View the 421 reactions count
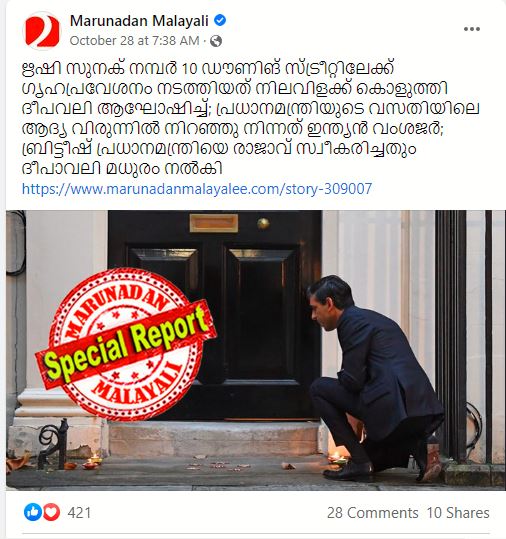Screen dimensions: 506x539 tap(79, 513)
